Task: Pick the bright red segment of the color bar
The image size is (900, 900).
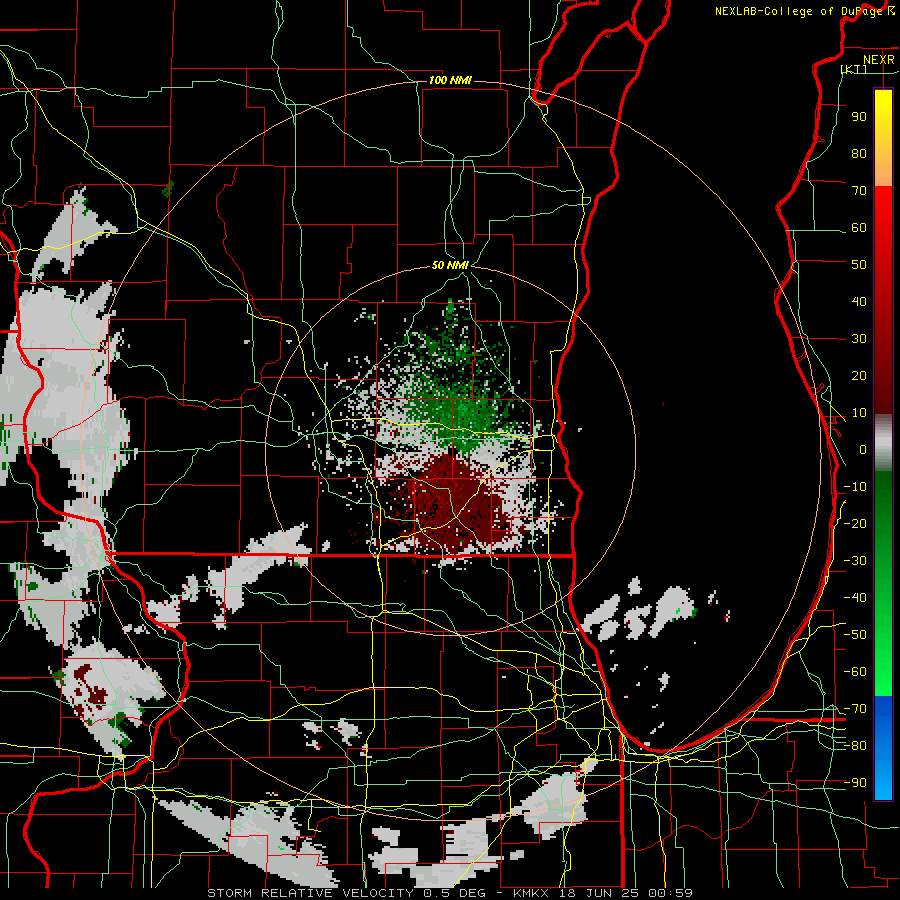Action: click(x=883, y=212)
